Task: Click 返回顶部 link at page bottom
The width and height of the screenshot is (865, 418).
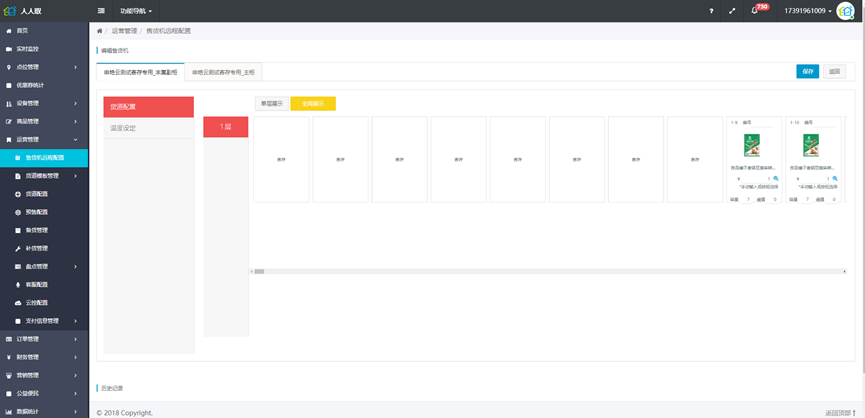Action: pos(840,412)
